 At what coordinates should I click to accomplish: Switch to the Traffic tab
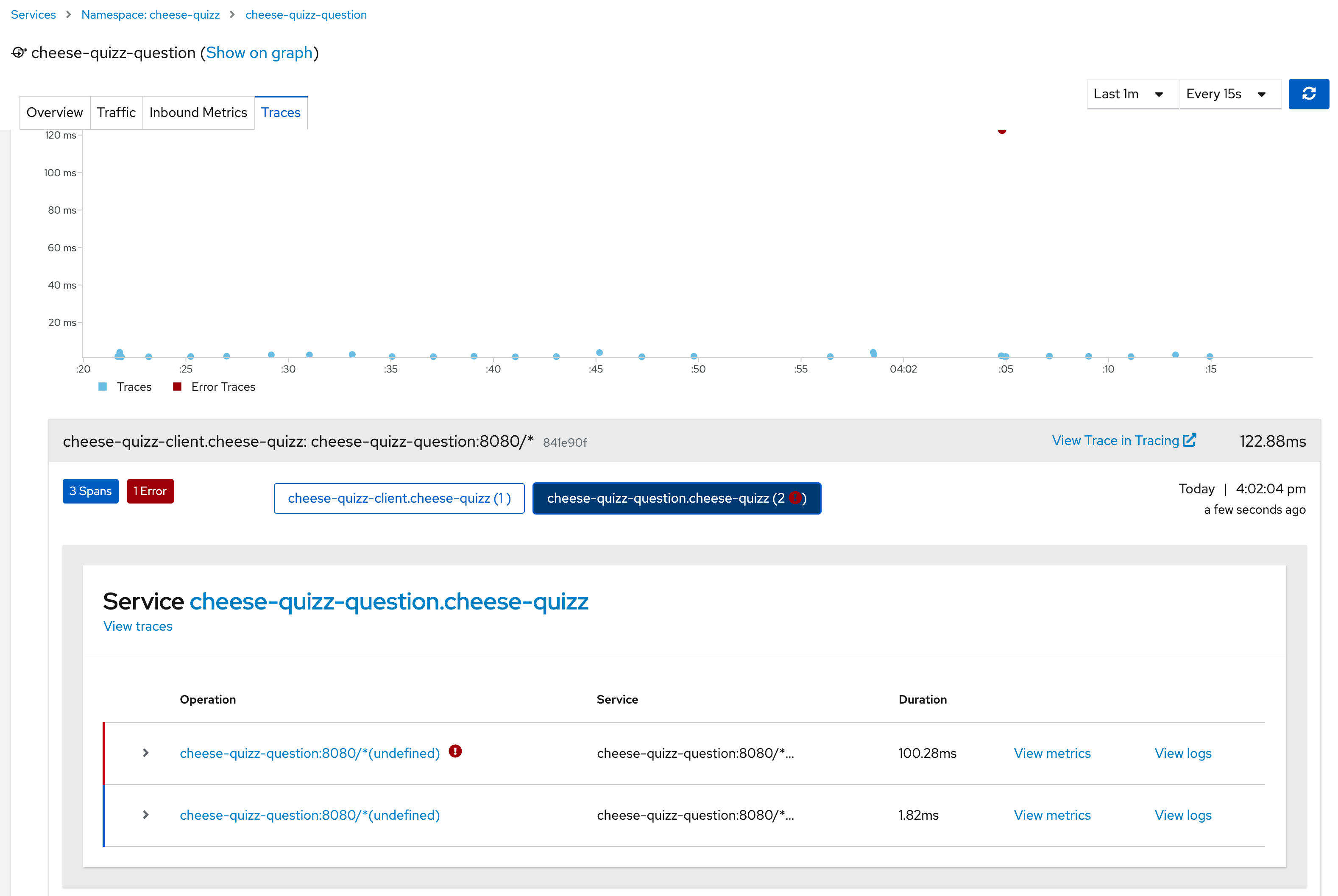coord(116,113)
